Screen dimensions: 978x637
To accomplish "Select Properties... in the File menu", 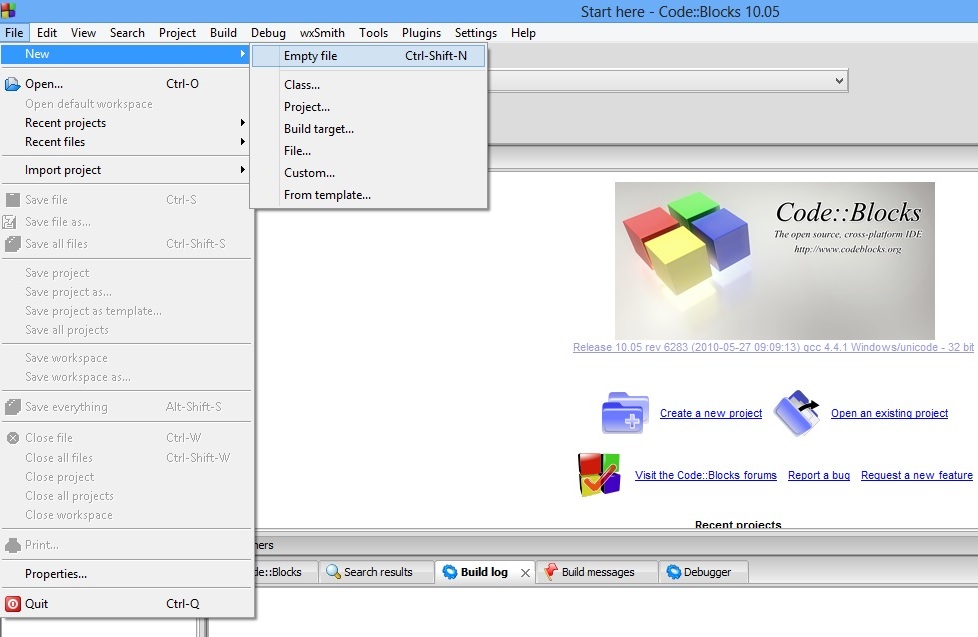I will (x=126, y=574).
